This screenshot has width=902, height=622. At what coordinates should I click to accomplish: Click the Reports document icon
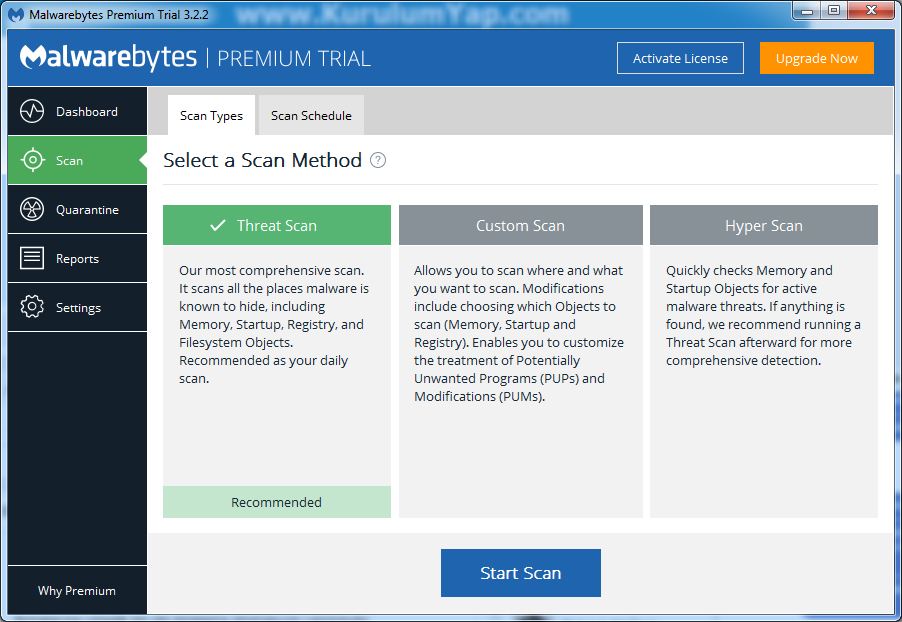(32, 258)
